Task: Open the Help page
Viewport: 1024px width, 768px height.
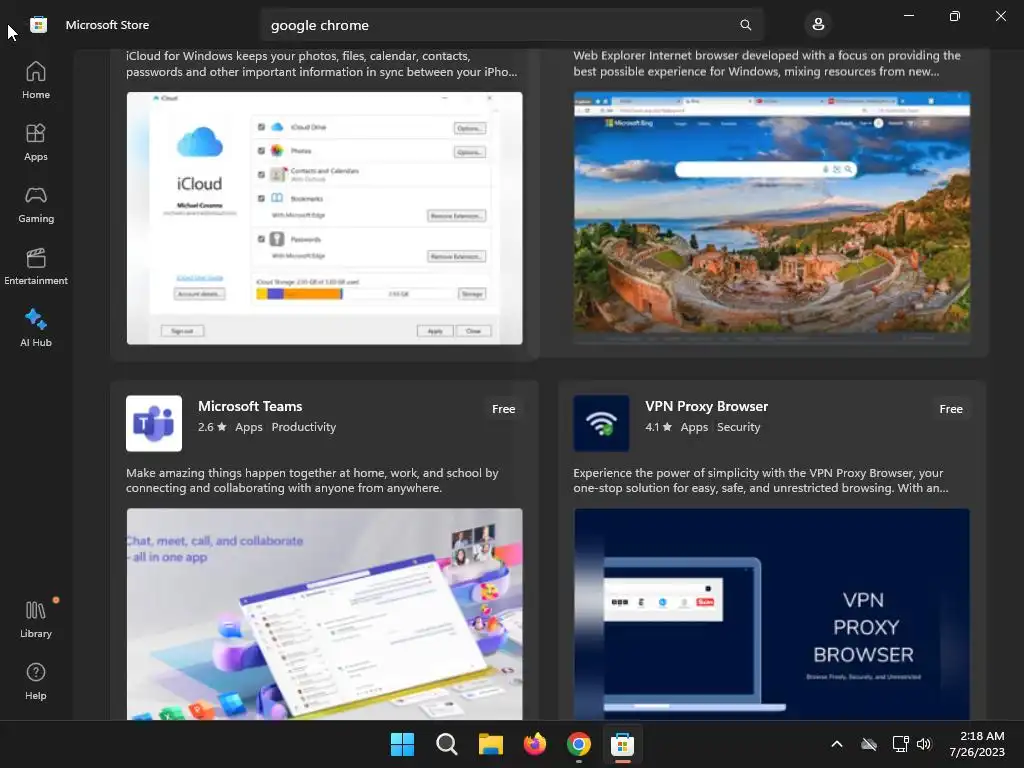Action: coord(36,681)
